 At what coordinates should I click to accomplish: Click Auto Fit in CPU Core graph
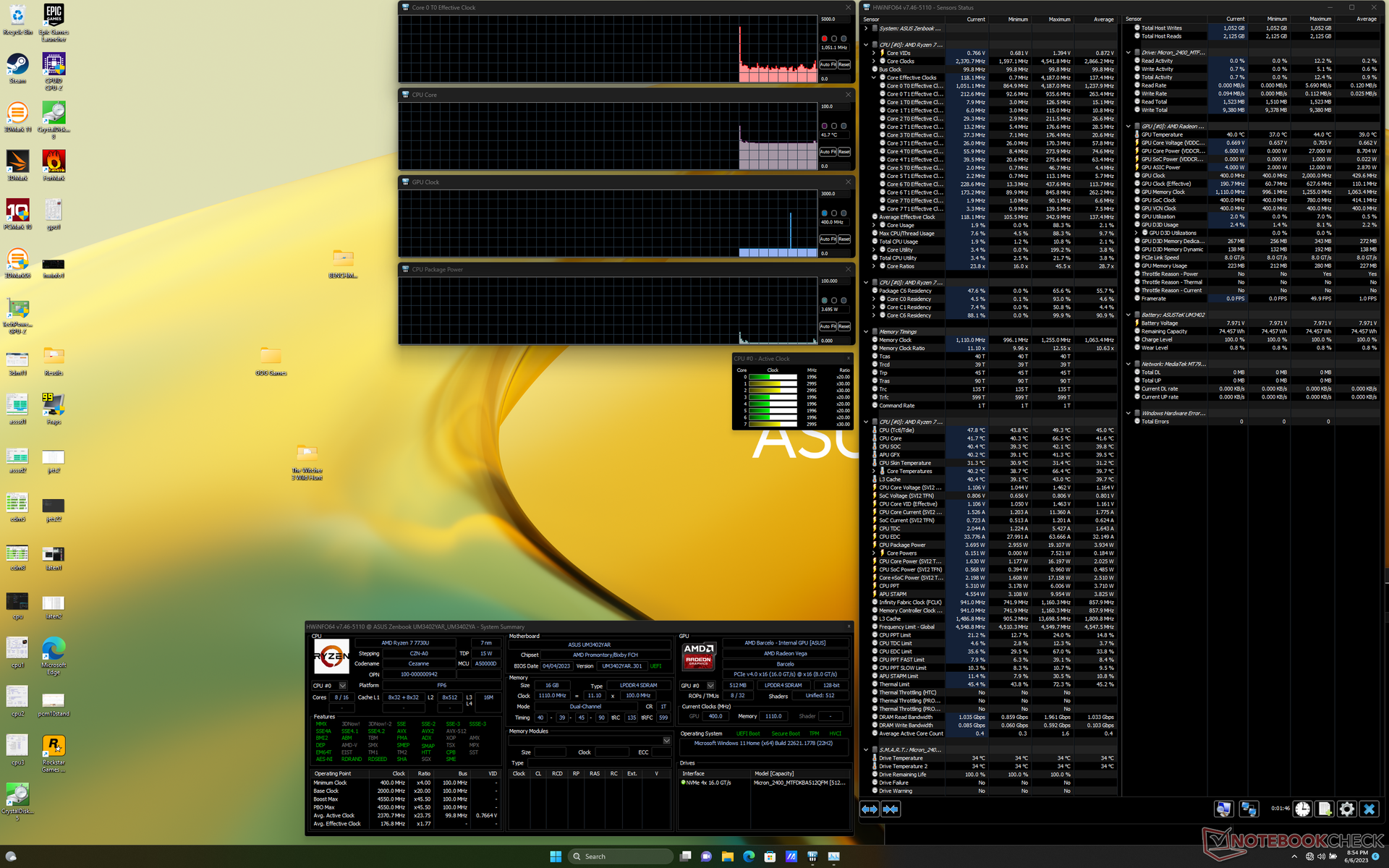coord(828,152)
